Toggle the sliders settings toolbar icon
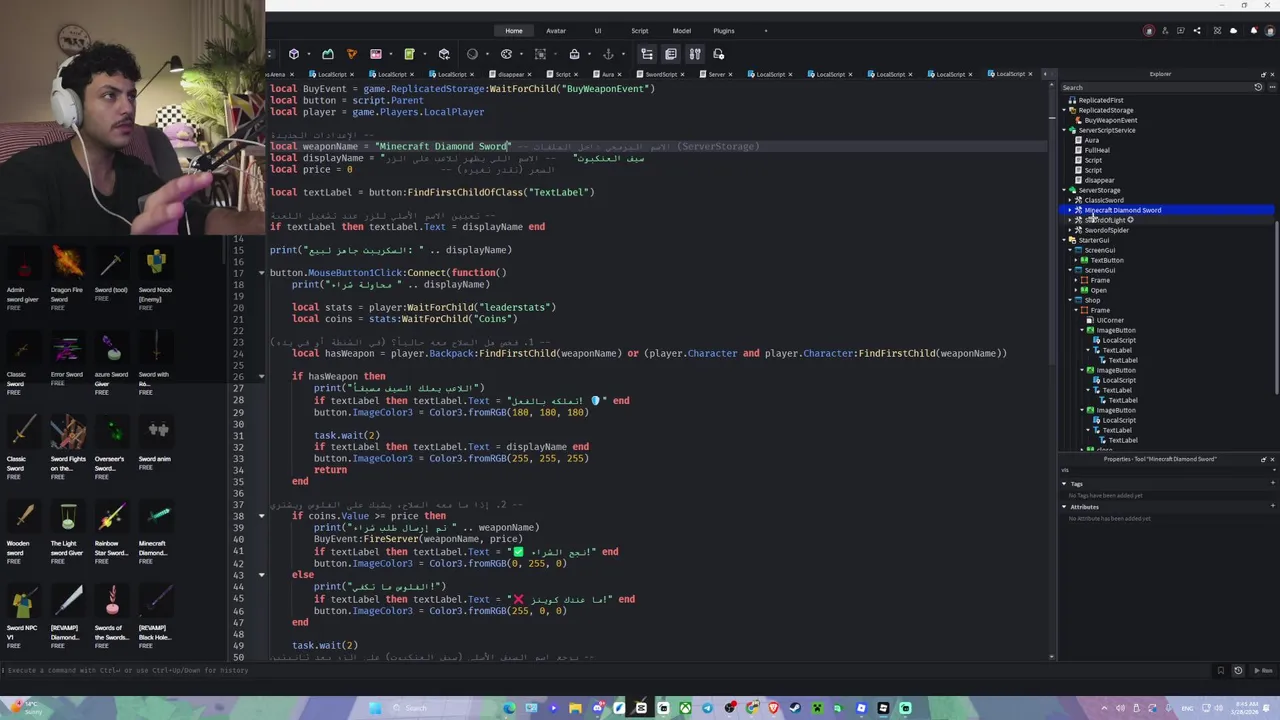 coord(695,54)
